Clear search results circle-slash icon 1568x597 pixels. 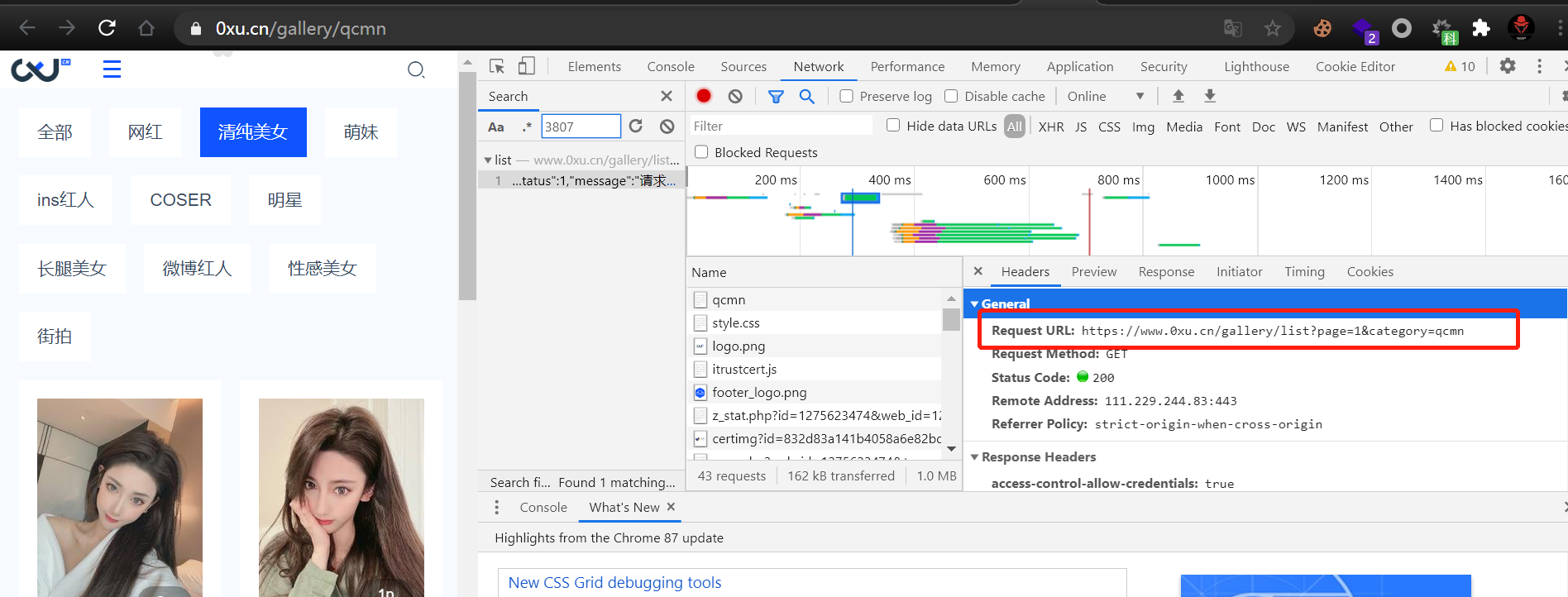(x=667, y=126)
